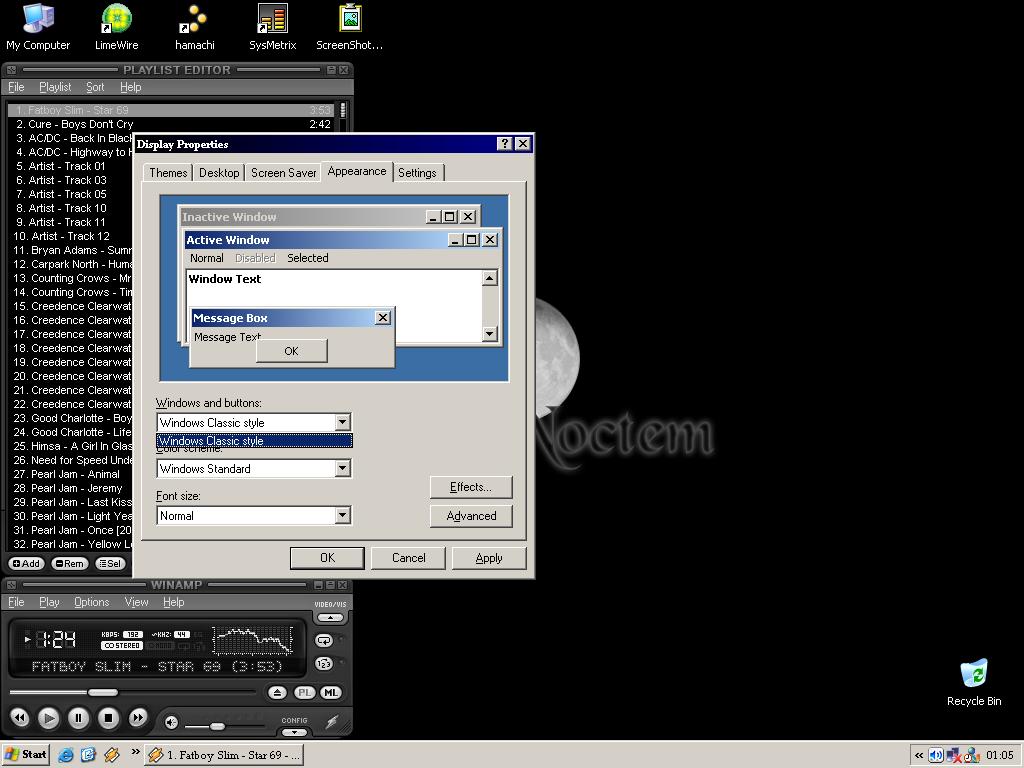Select playlist entry Fatboy Slim - Star 69
The width and height of the screenshot is (1024, 768).
click(171, 110)
